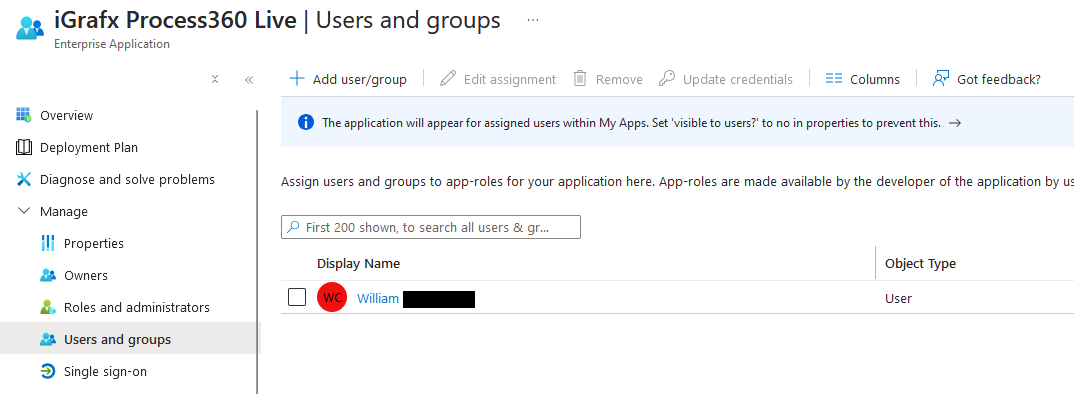1074x394 pixels.
Task: Open the Columns chooser
Action: click(862, 79)
